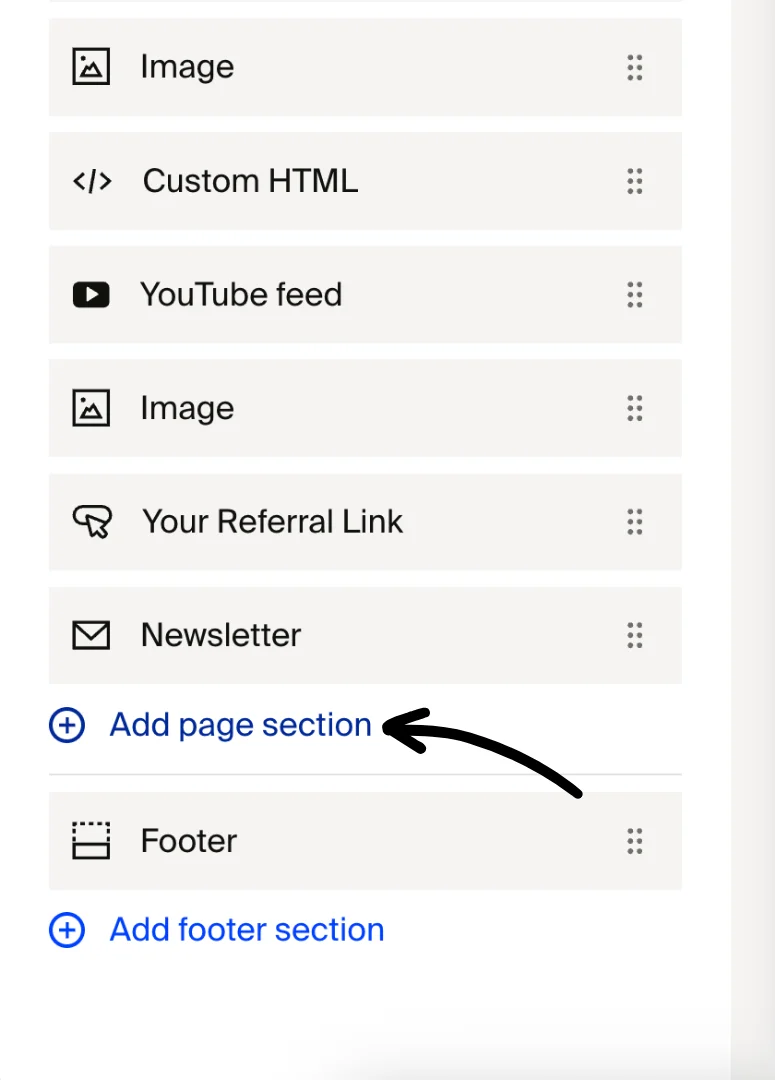Click the plus icon beside Add page section
775x1080 pixels.
coord(66,725)
